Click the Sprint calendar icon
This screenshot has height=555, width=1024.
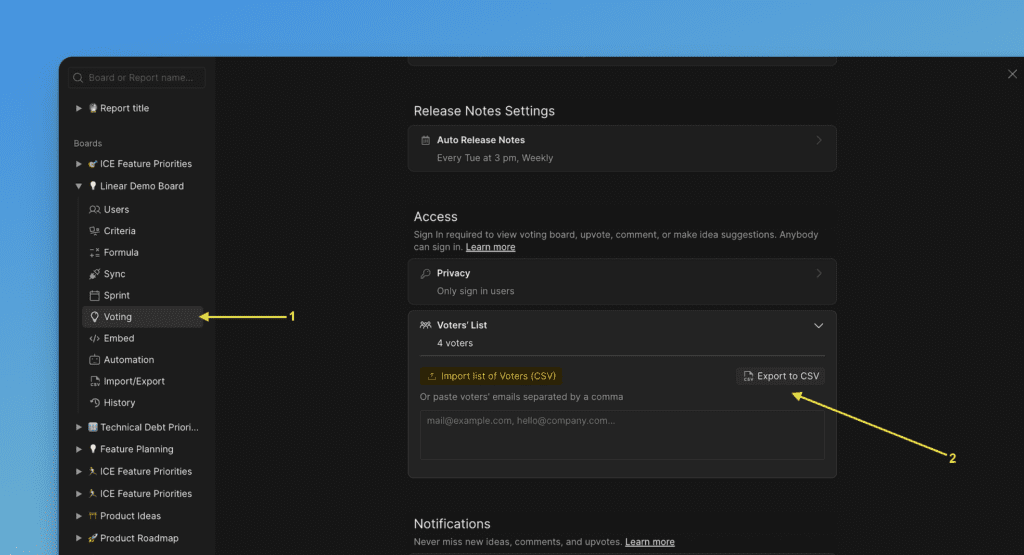click(95, 296)
